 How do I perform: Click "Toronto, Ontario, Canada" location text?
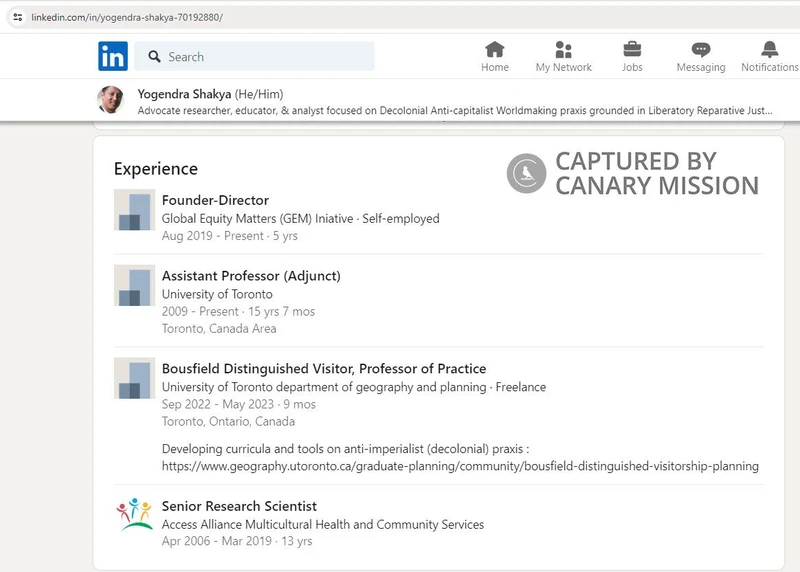tap(228, 421)
